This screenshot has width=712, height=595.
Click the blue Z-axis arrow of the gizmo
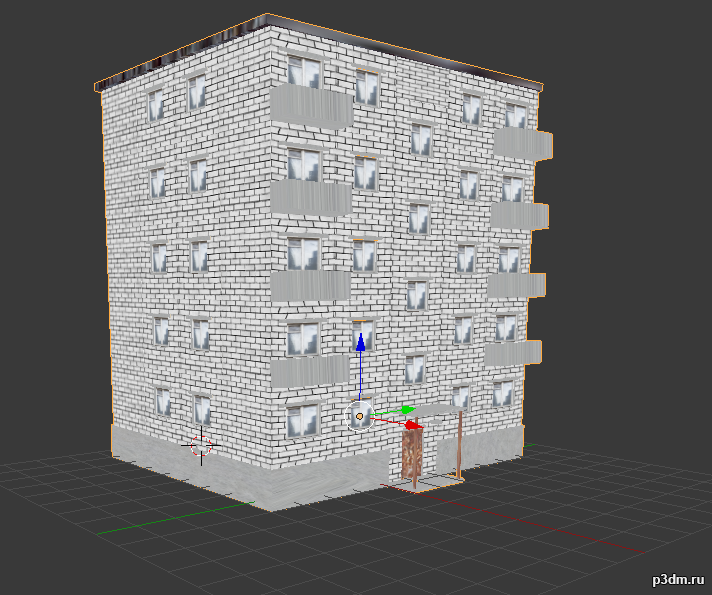click(x=360, y=345)
